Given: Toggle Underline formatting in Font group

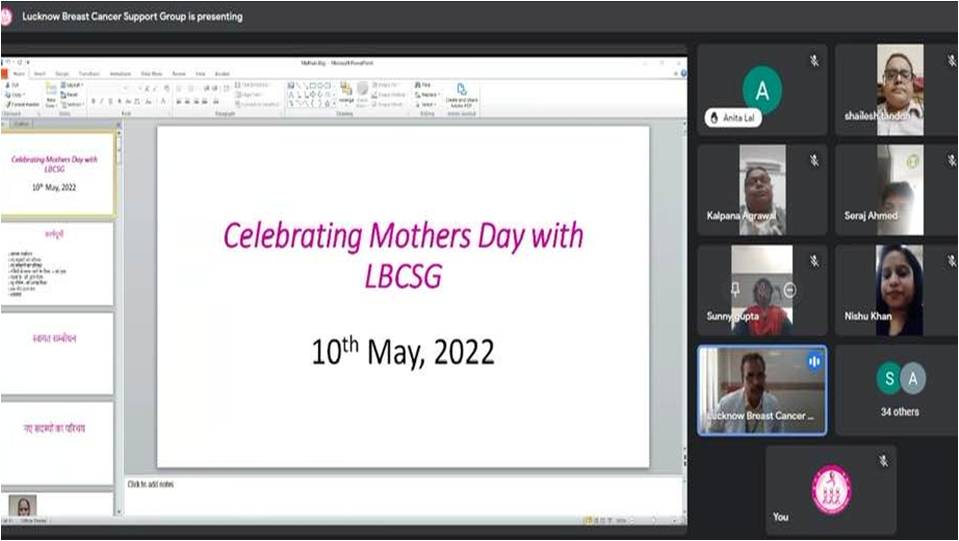Looking at the screenshot, I should pyautogui.click(x=110, y=101).
